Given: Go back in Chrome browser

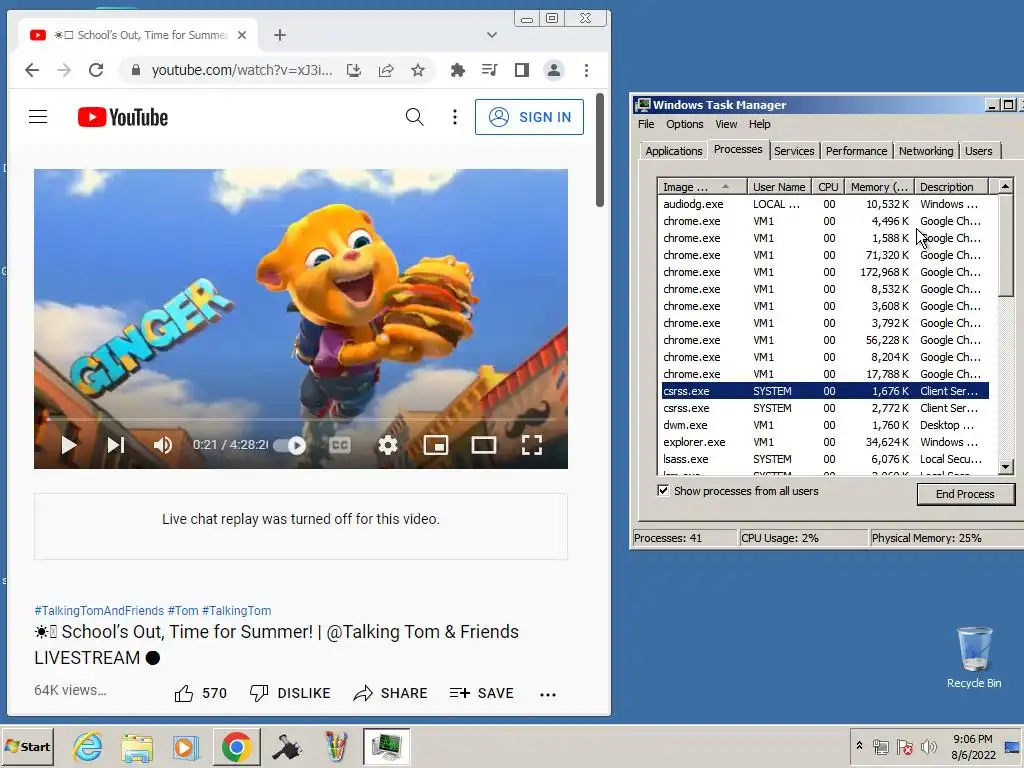Looking at the screenshot, I should [x=32, y=70].
